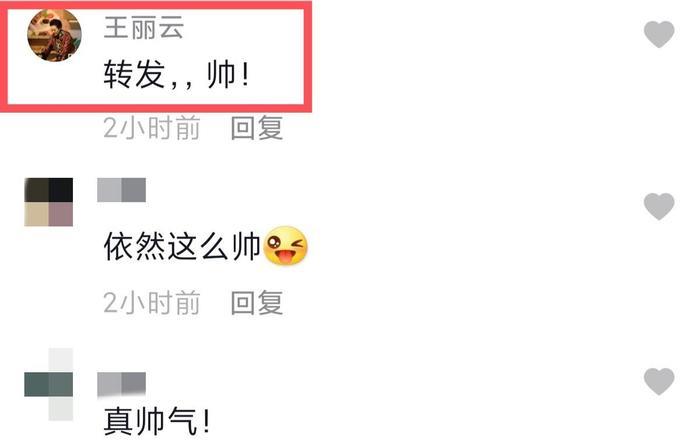Click 2小时前 timestamp under 王丽云's comment
This screenshot has width=700, height=448.
pyautogui.click(x=151, y=128)
